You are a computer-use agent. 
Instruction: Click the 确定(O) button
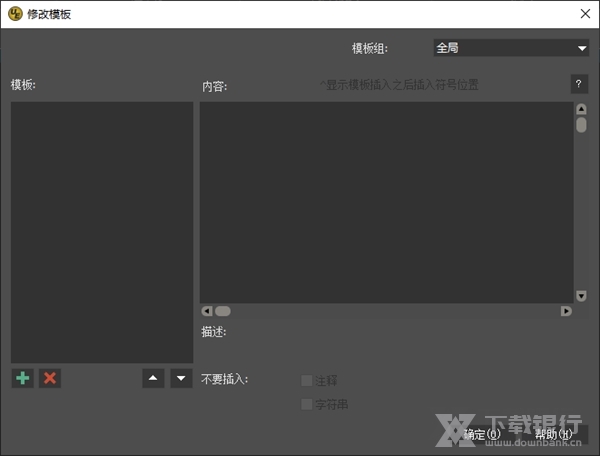pos(482,434)
